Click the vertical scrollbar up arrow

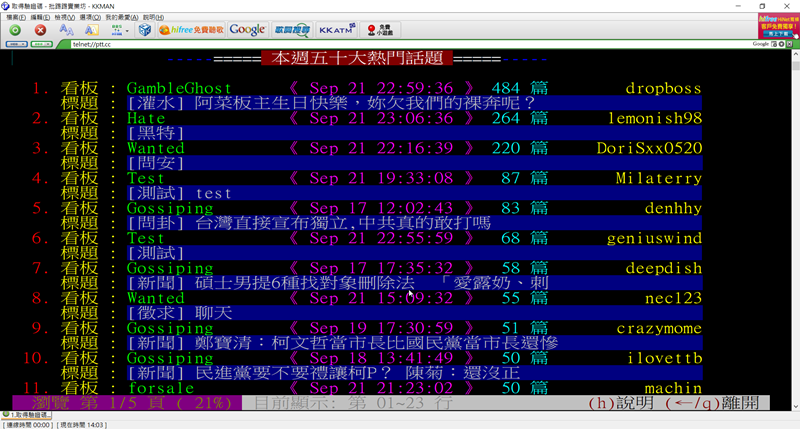[x=795, y=53]
